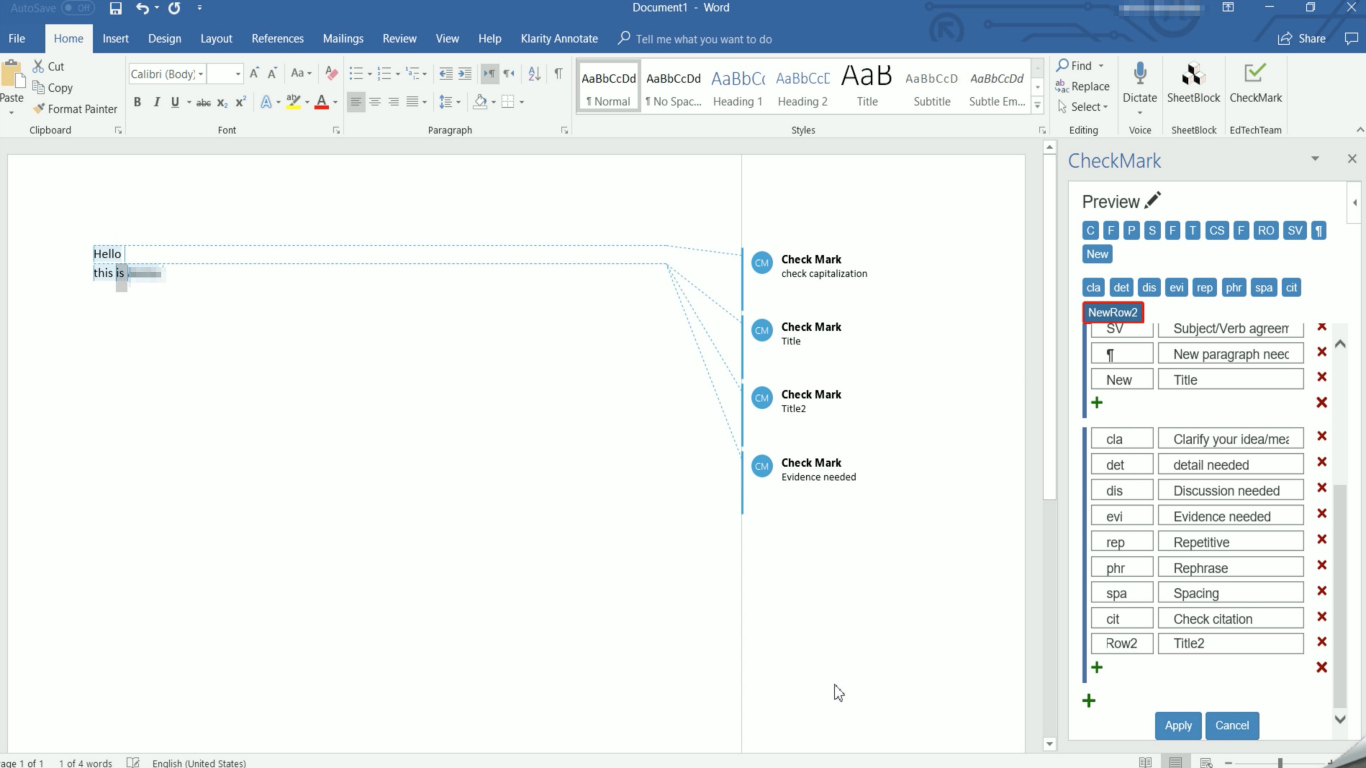Toggle bold formatting
This screenshot has width=1366, height=768.
click(x=137, y=102)
